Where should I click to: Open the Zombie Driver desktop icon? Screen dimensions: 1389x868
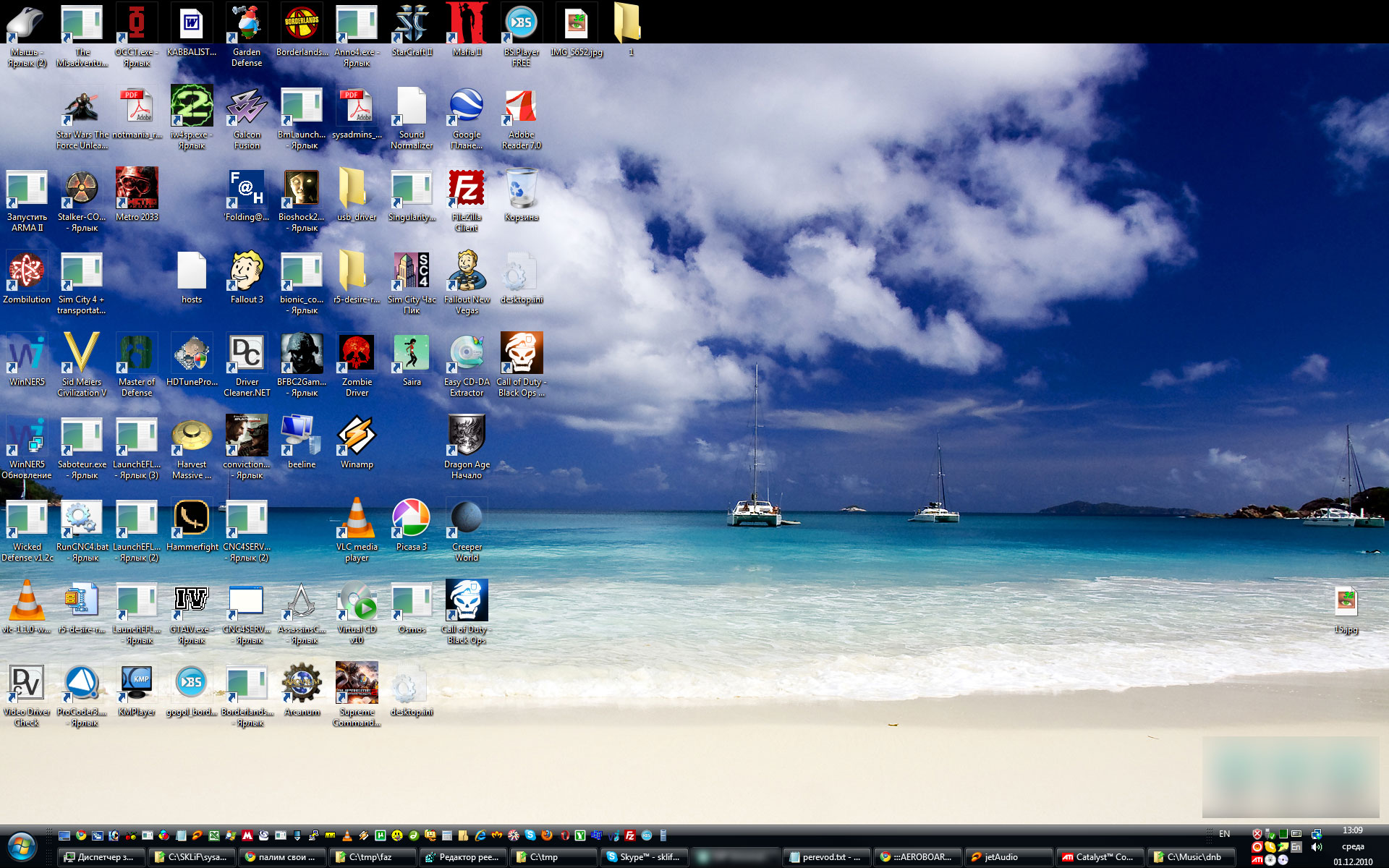click(x=357, y=365)
